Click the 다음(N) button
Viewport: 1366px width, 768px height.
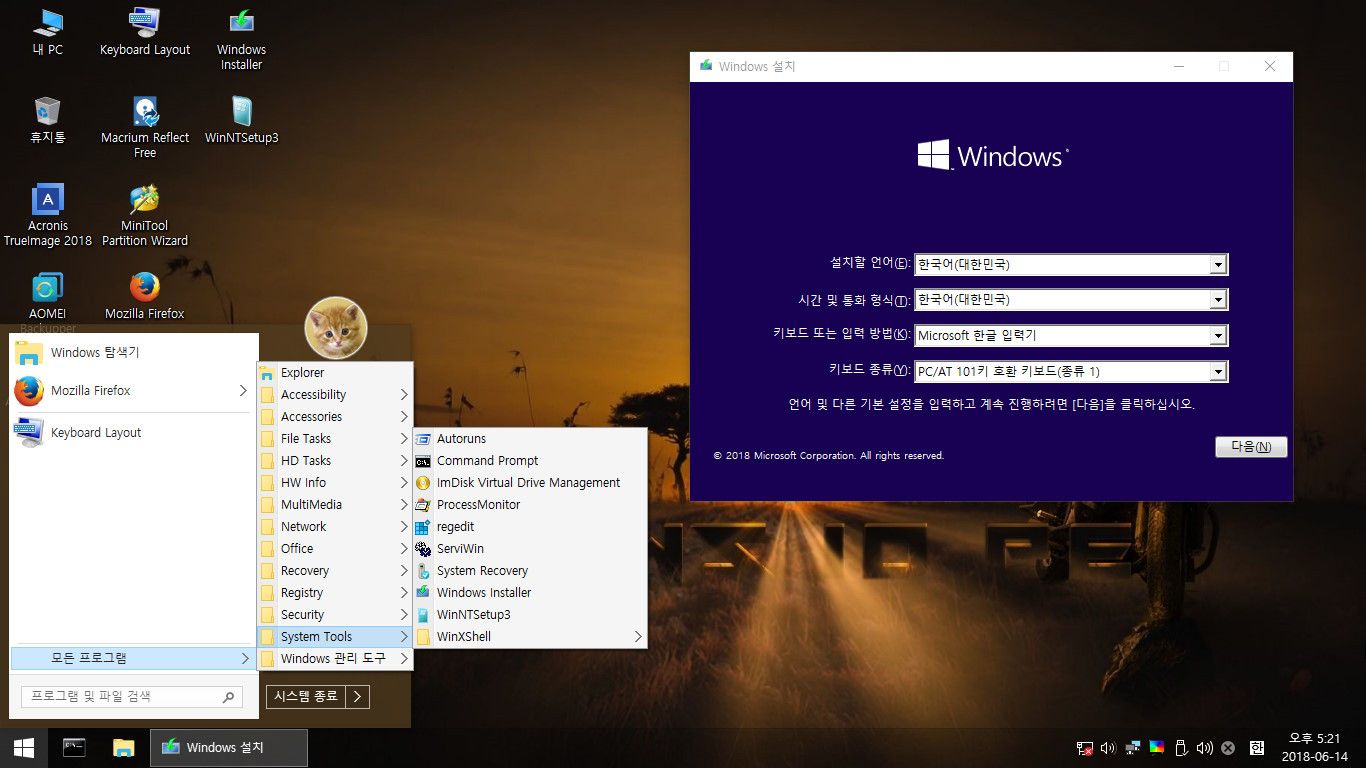coord(1251,447)
